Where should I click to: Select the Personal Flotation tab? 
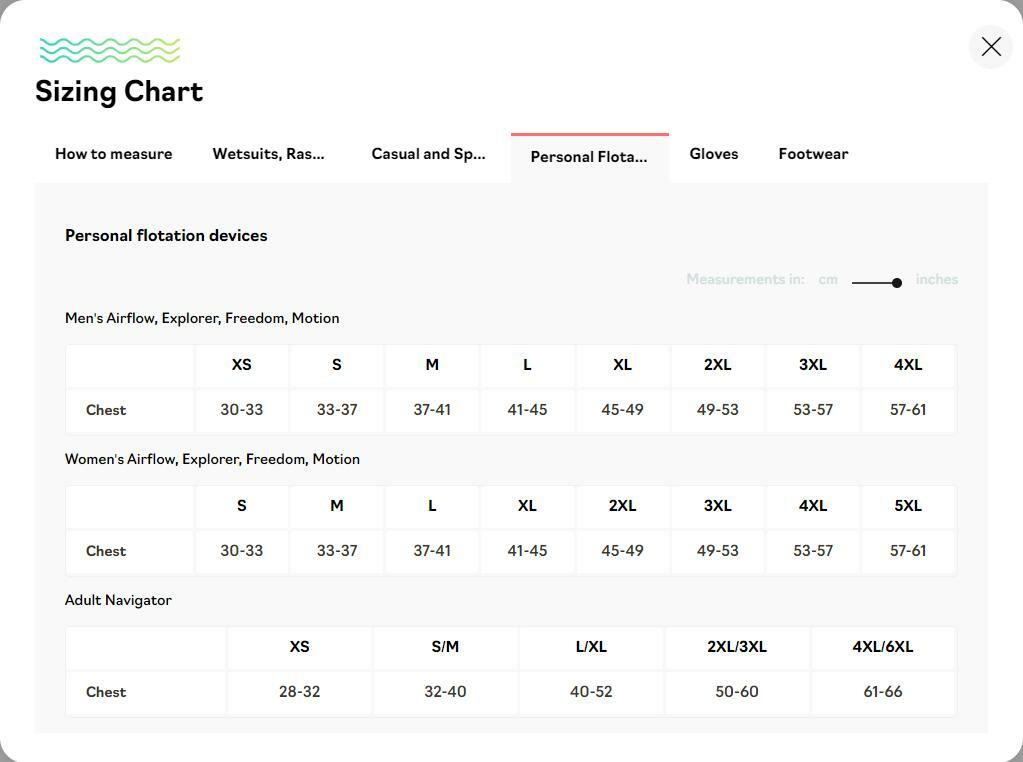click(589, 157)
